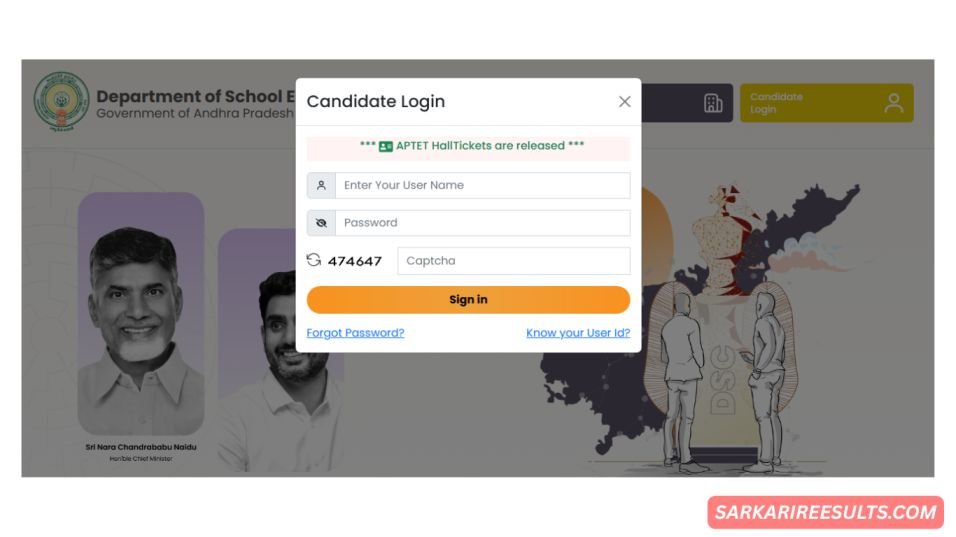956x537 pixels.
Task: Click the user icon beside username field
Action: (321, 185)
